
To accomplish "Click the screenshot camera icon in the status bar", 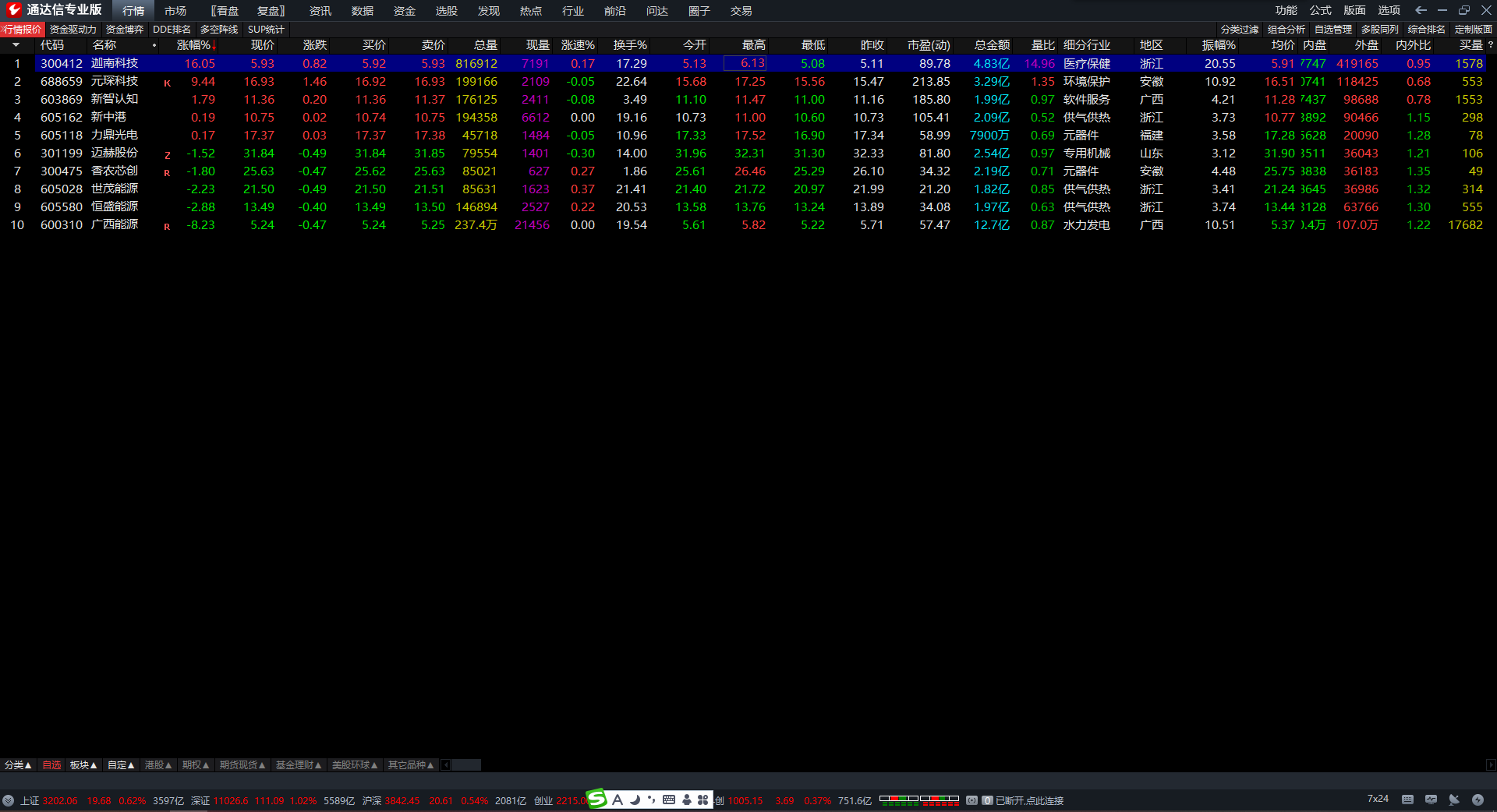I will 972,800.
